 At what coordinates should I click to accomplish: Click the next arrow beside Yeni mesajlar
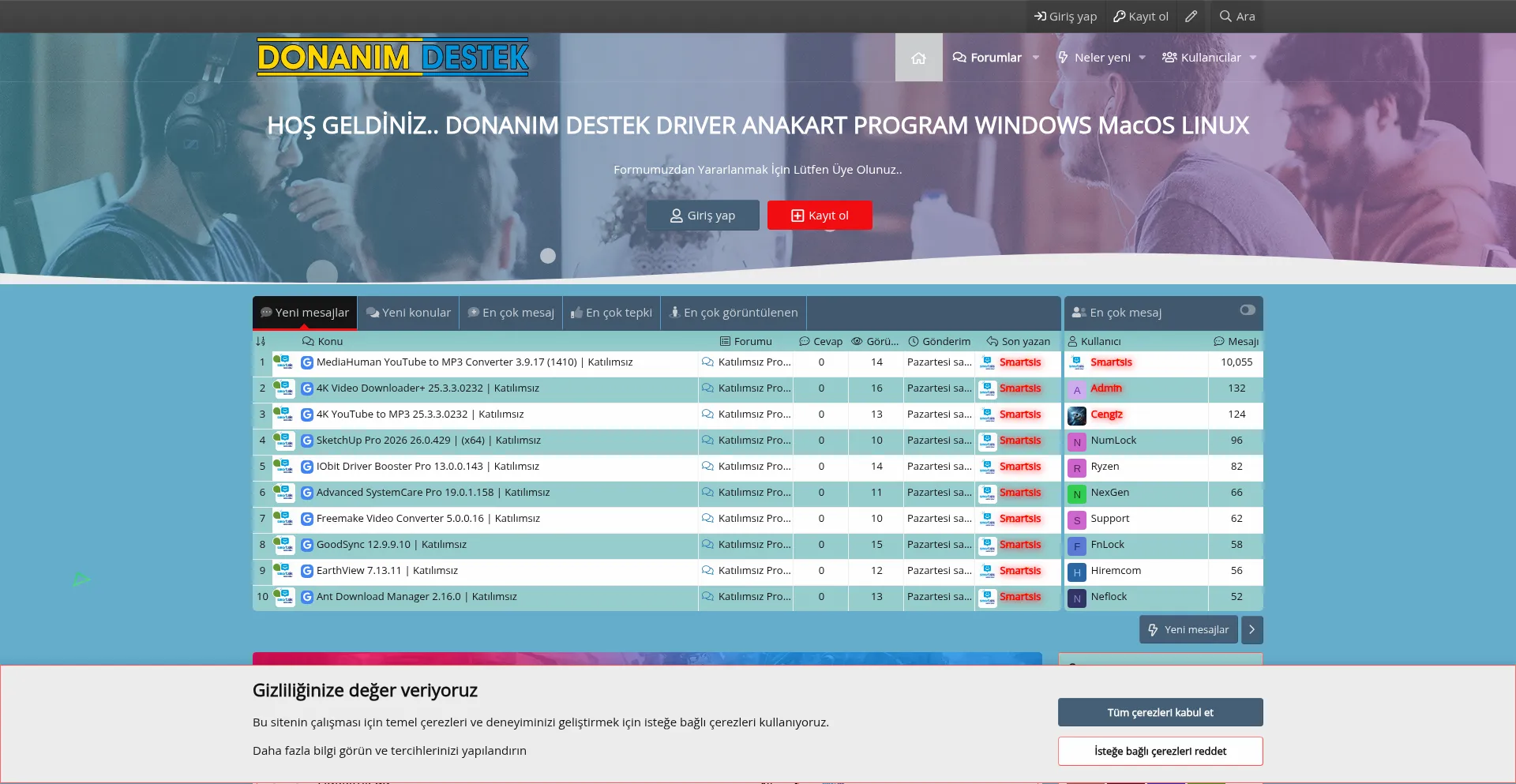pyautogui.click(x=1251, y=630)
